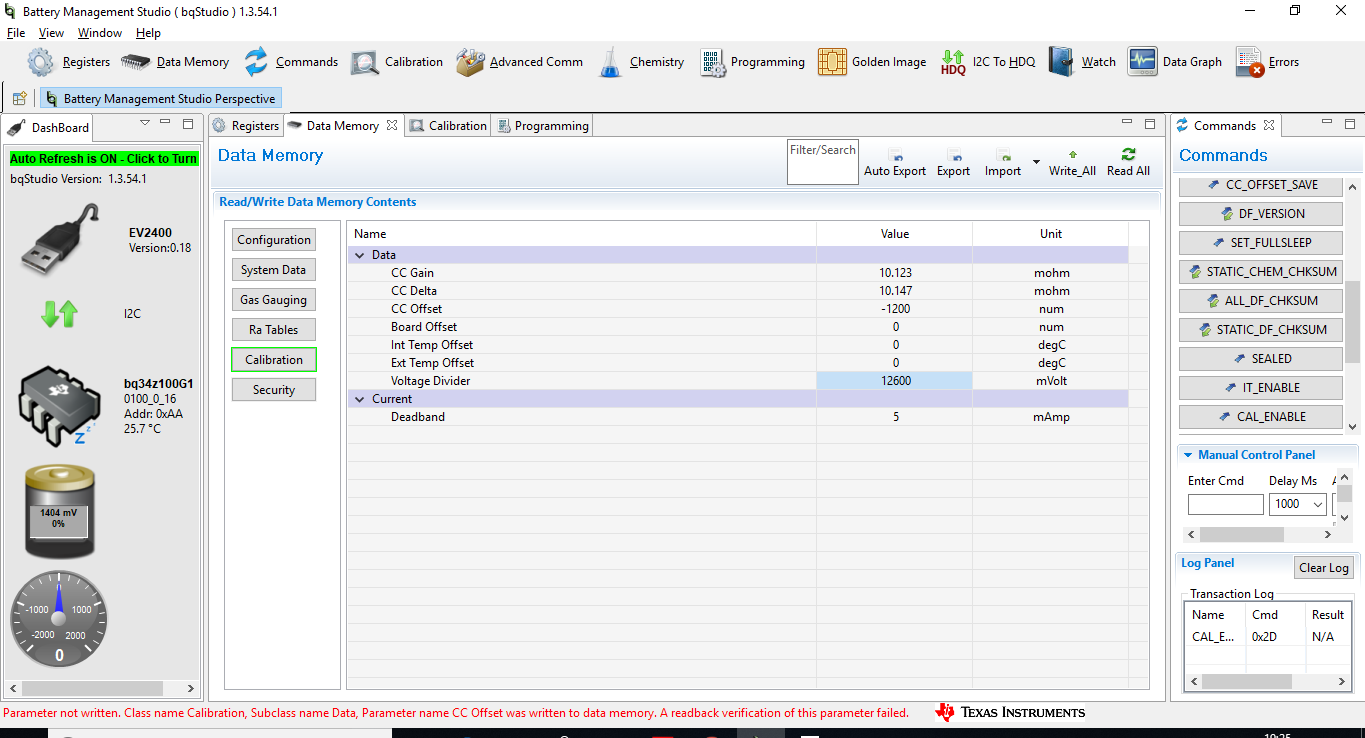The height and width of the screenshot is (738, 1365).
Task: Select the Gas Gauging class button
Action: click(274, 300)
